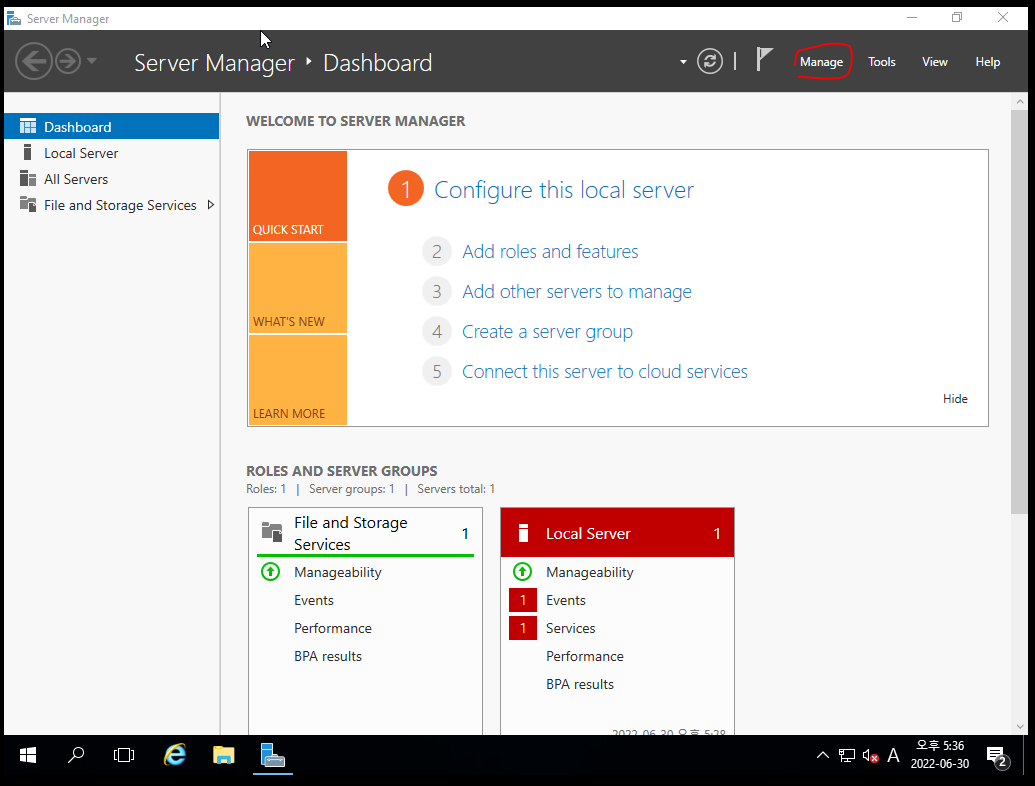Show hidden system tray icons
The width and height of the screenshot is (1035, 786).
click(x=822, y=755)
